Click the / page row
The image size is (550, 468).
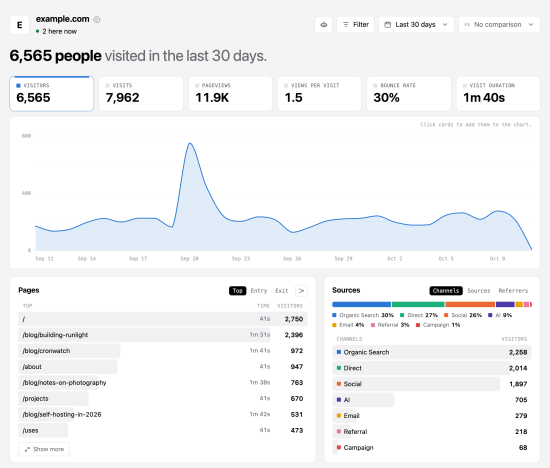[163, 319]
